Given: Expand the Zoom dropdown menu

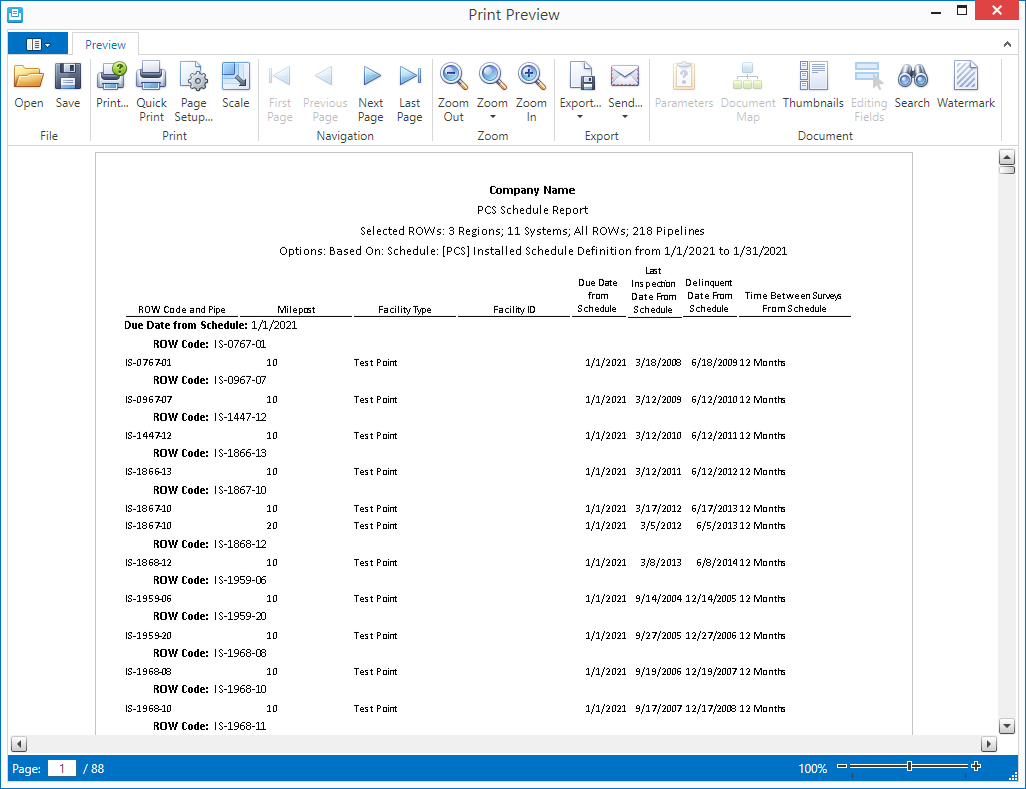Looking at the screenshot, I should (x=492, y=117).
